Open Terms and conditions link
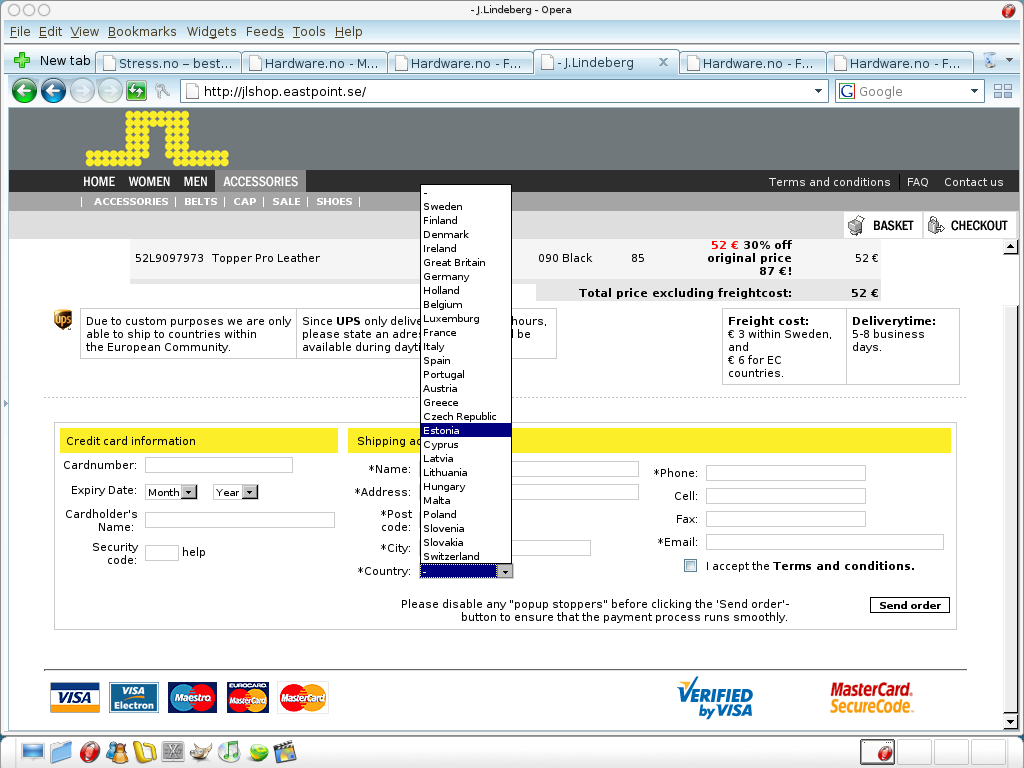Viewport: 1024px width, 768px height. [829, 182]
